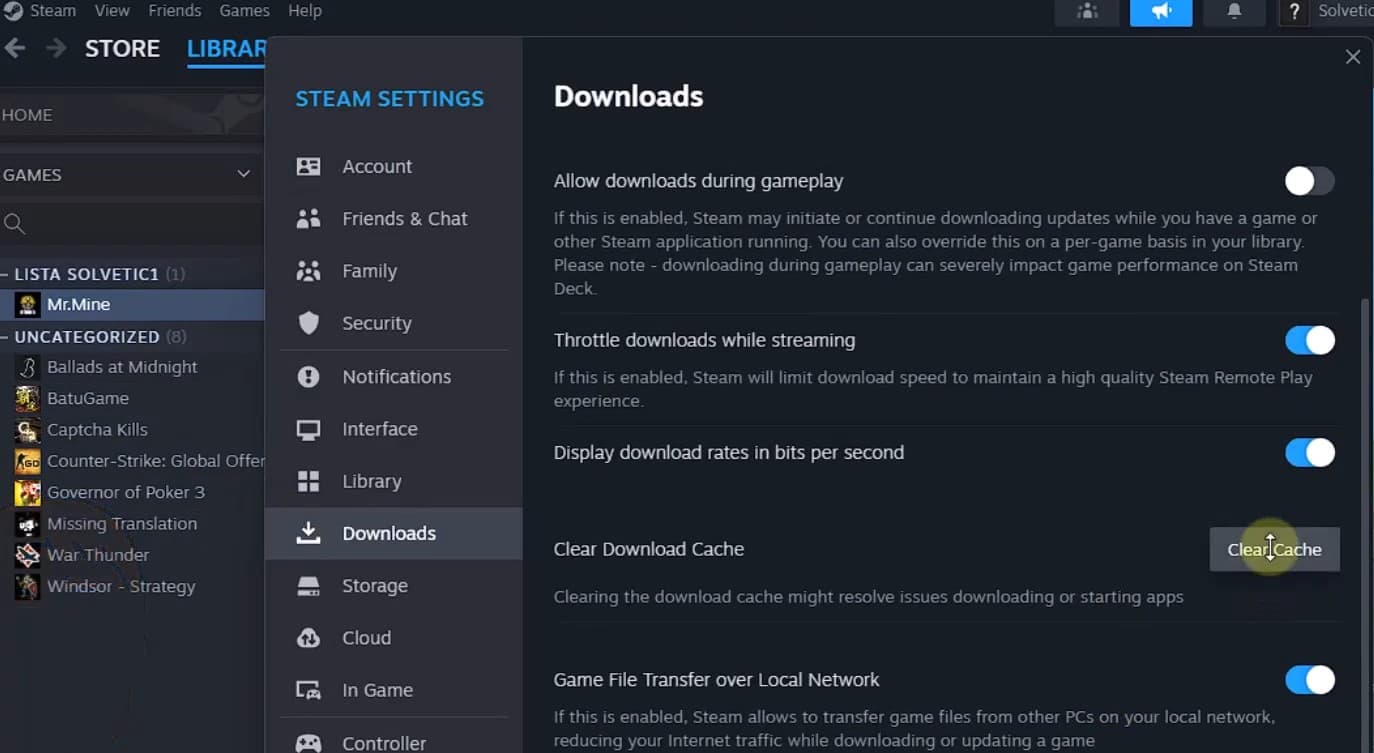Click the War Thunder game icon
This screenshot has width=1374, height=753.
pyautogui.click(x=28, y=555)
